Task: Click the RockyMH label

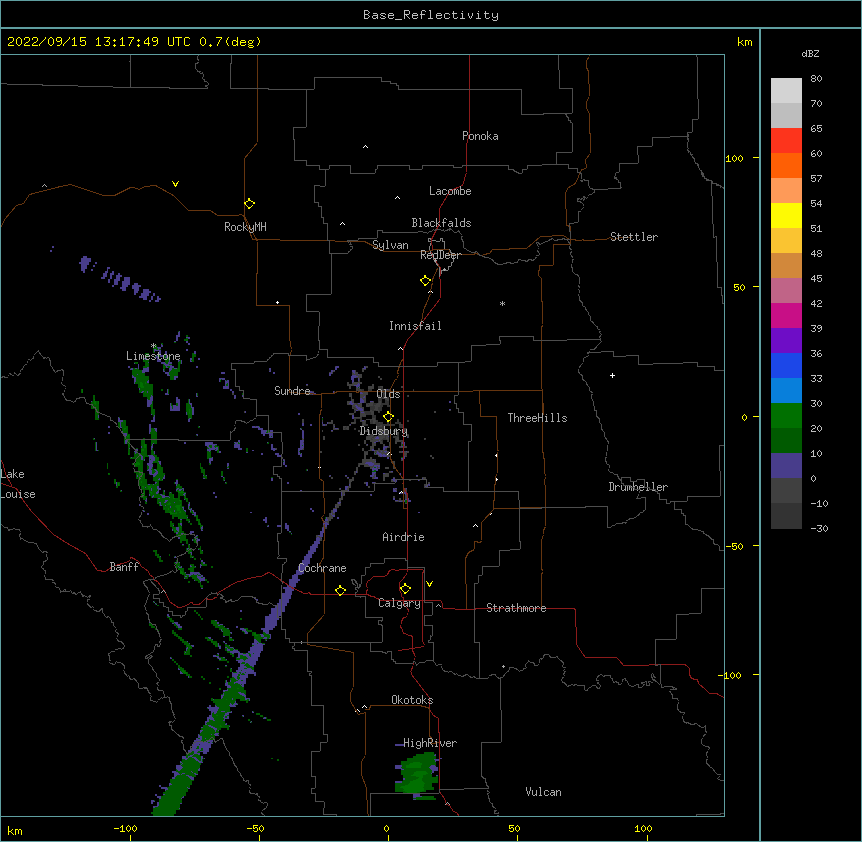Action: coord(245,227)
